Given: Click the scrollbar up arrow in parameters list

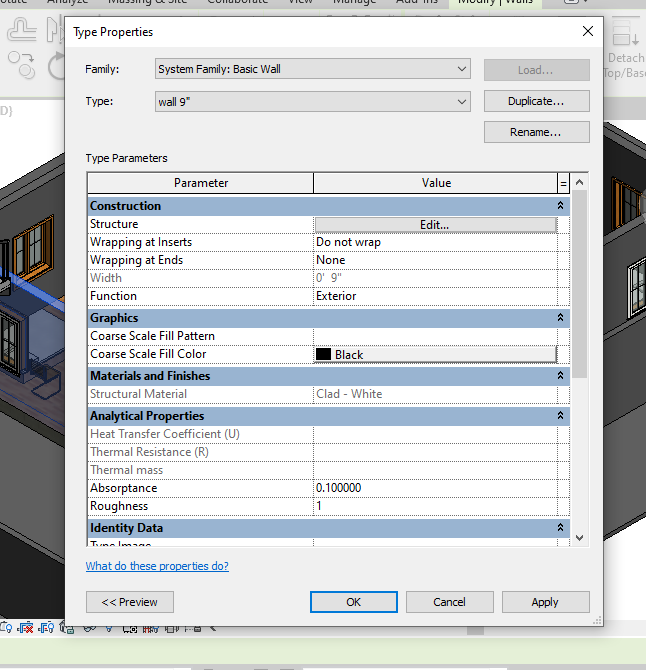Looking at the screenshot, I should 579,182.
